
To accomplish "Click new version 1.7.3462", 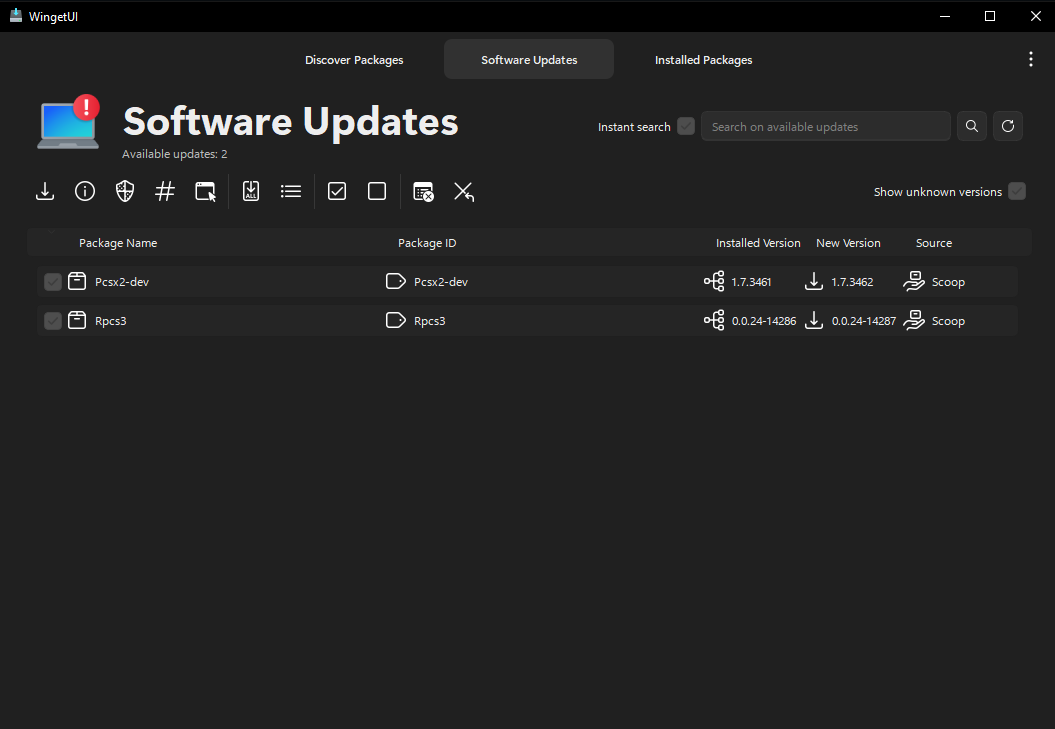I will point(852,282).
